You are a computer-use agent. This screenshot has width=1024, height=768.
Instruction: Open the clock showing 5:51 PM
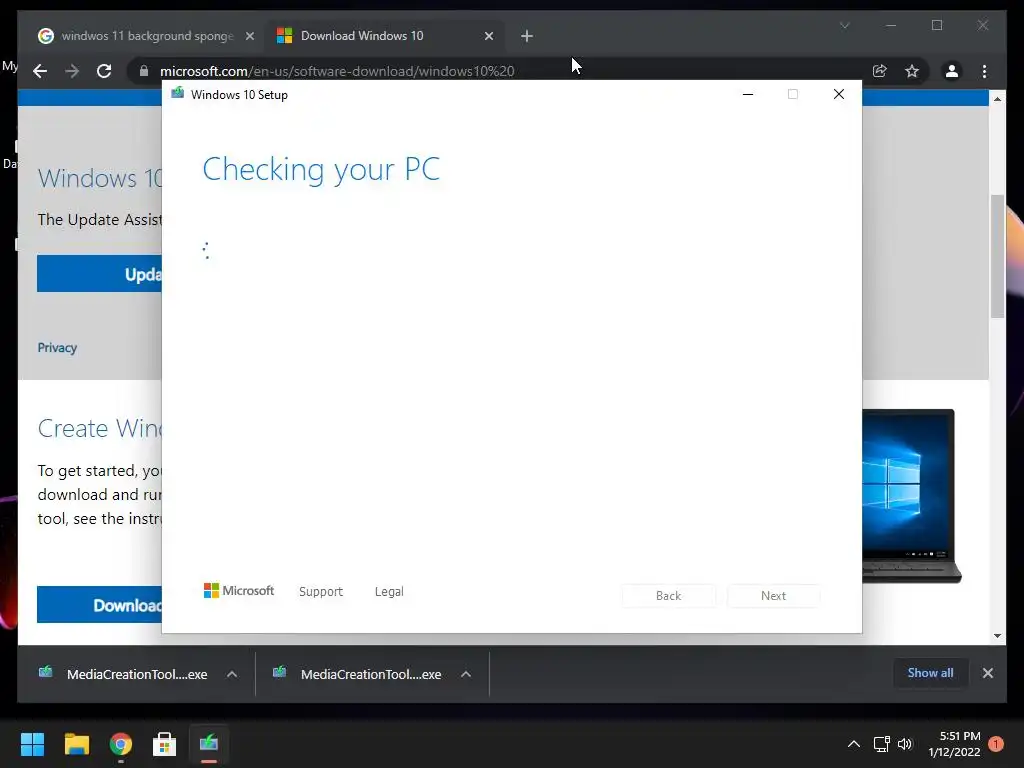[x=955, y=744]
